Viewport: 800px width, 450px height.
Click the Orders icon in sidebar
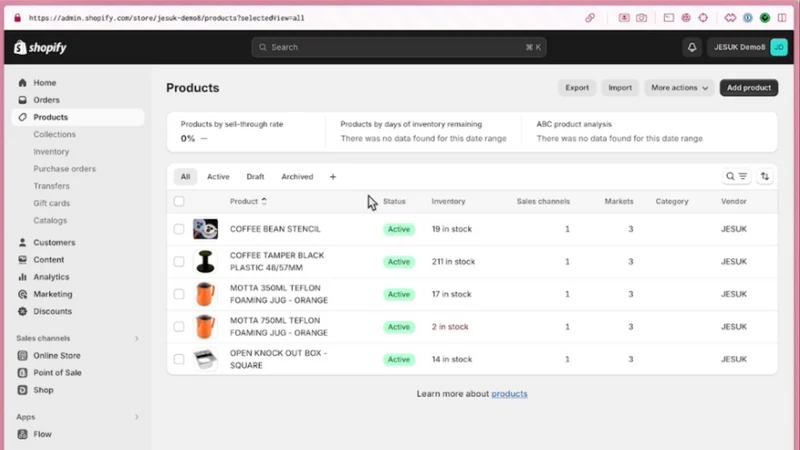coord(22,100)
